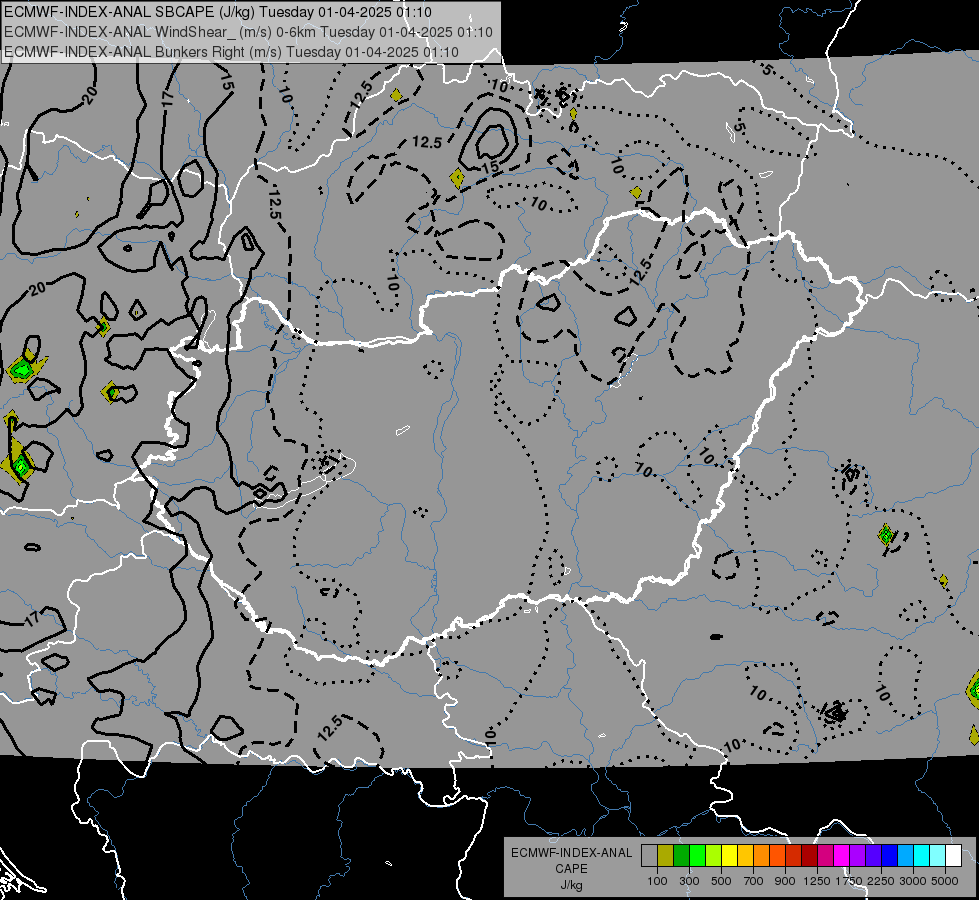Click legend scale value 100
This screenshot has height=900, width=979.
(657, 881)
